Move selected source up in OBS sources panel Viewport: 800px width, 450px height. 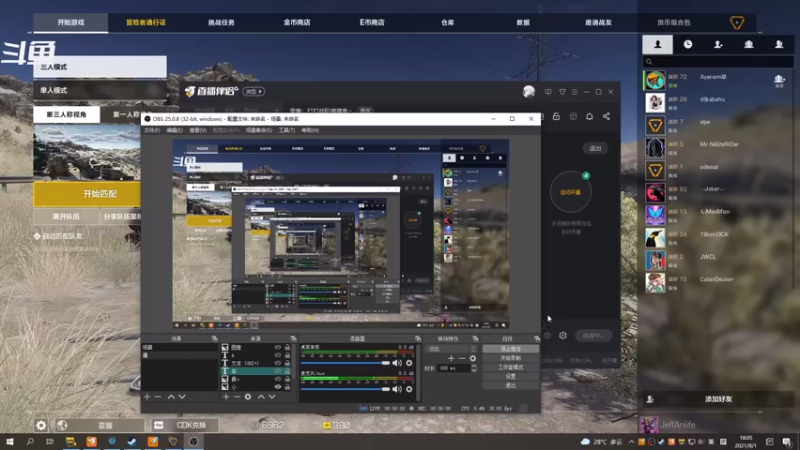261,396
